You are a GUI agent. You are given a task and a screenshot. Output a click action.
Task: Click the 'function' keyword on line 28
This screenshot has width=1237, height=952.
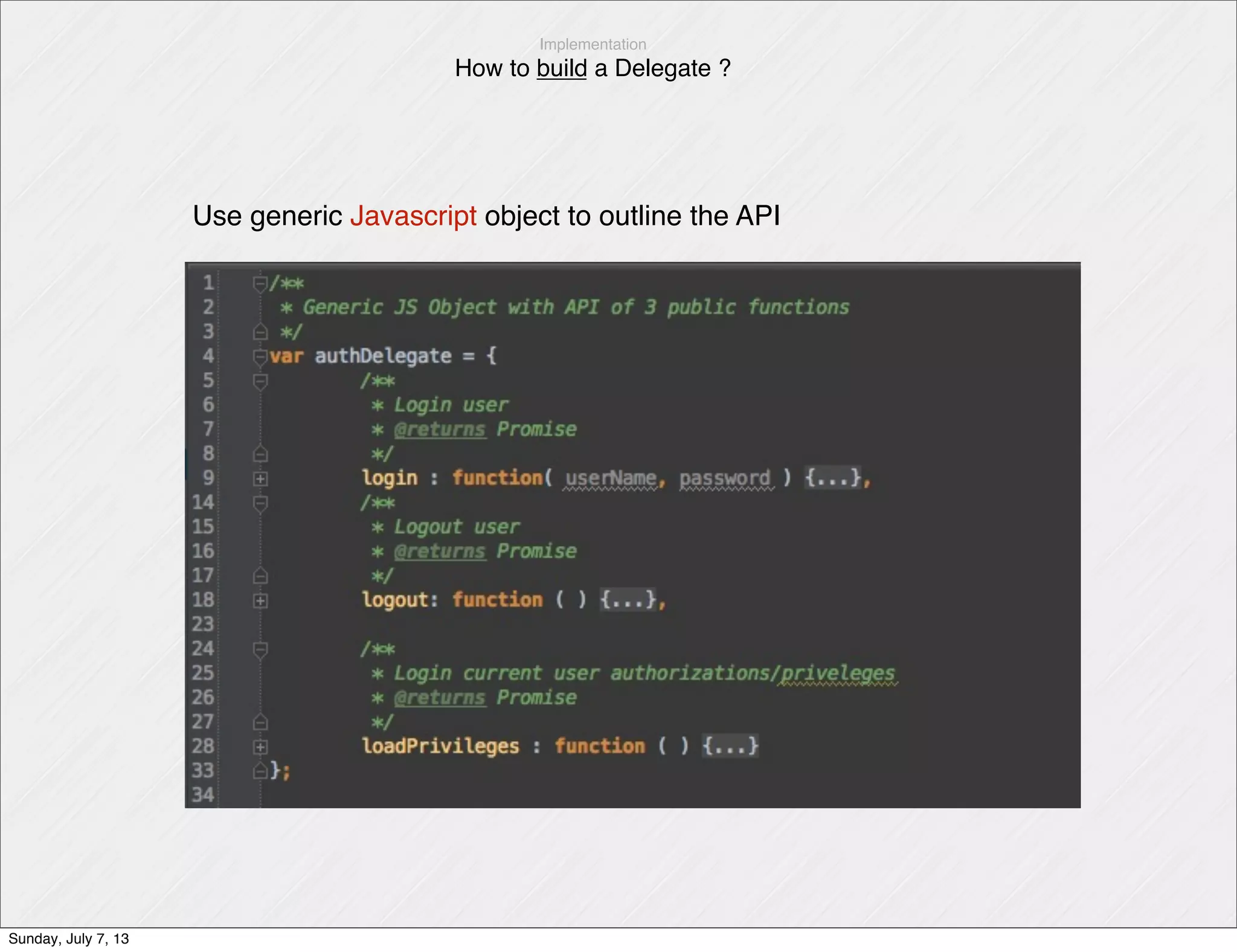(x=600, y=746)
